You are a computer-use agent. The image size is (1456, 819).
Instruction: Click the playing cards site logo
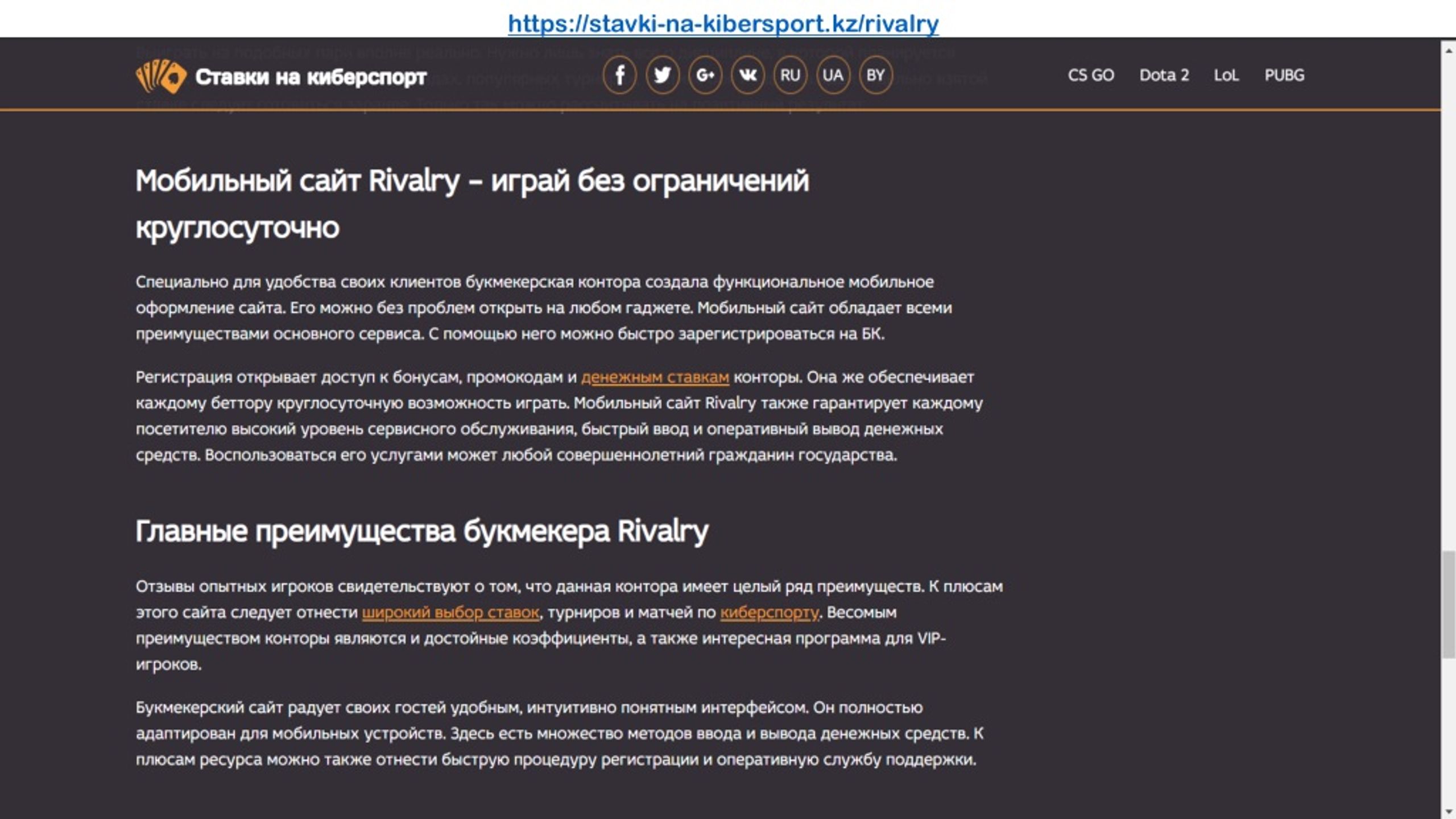click(x=161, y=76)
